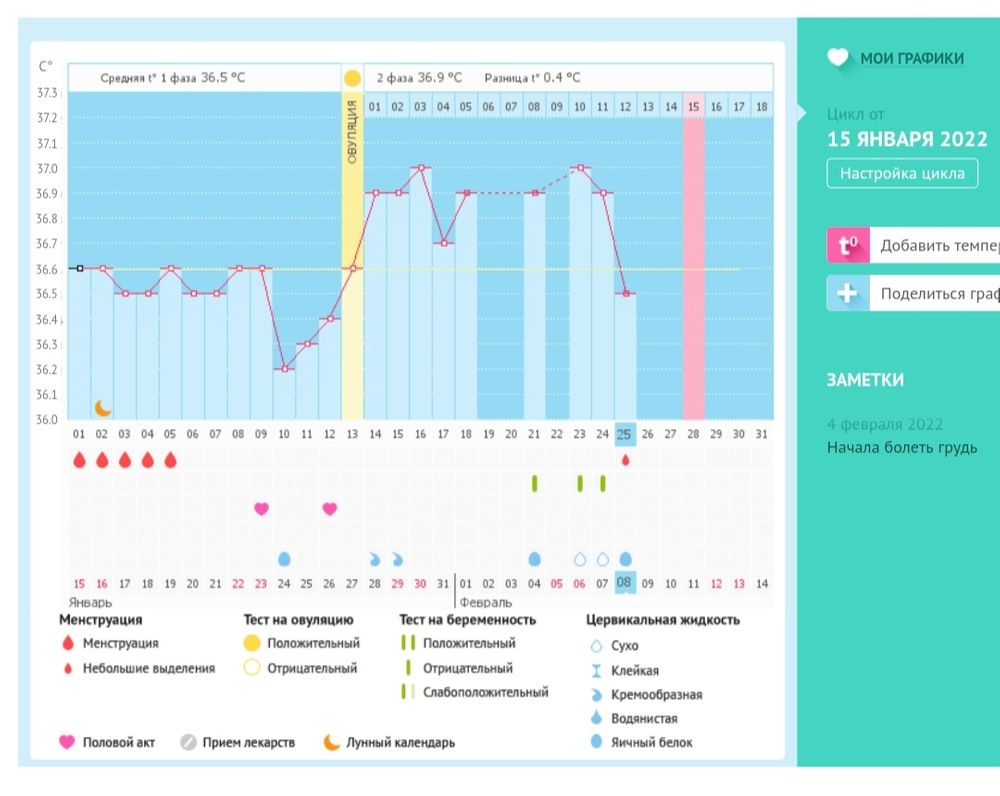
Task: Select the 36.2 temperature point on cycle day 10
Action: click(284, 369)
